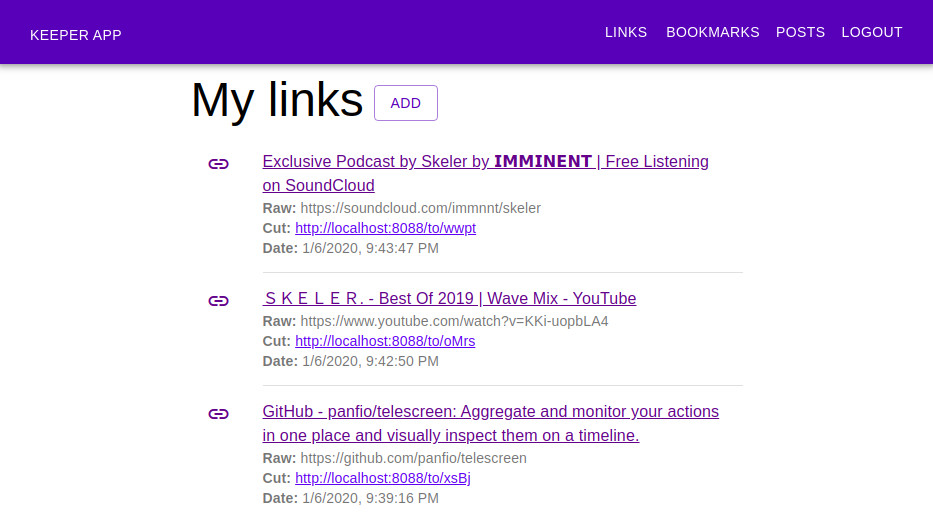Click raw URL https://soundcloud.com/immnnt/skeler

tap(421, 208)
